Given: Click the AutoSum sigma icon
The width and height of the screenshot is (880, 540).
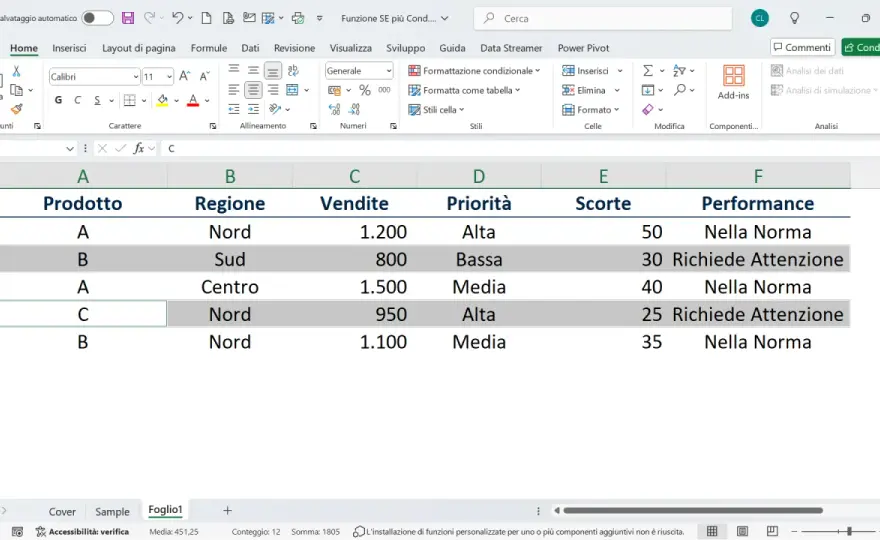Looking at the screenshot, I should point(648,71).
